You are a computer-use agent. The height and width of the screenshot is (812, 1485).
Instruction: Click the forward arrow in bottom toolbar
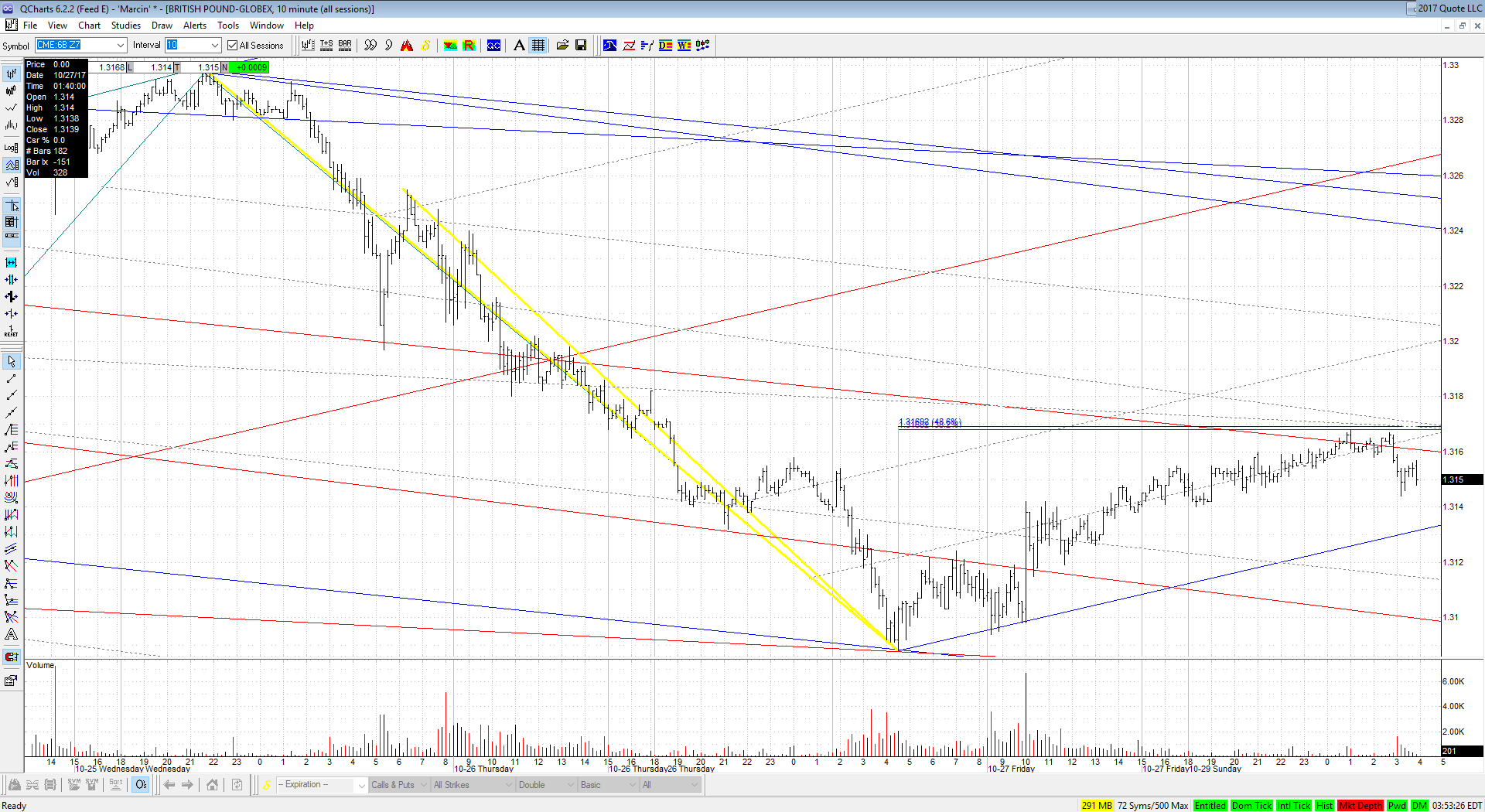click(187, 785)
